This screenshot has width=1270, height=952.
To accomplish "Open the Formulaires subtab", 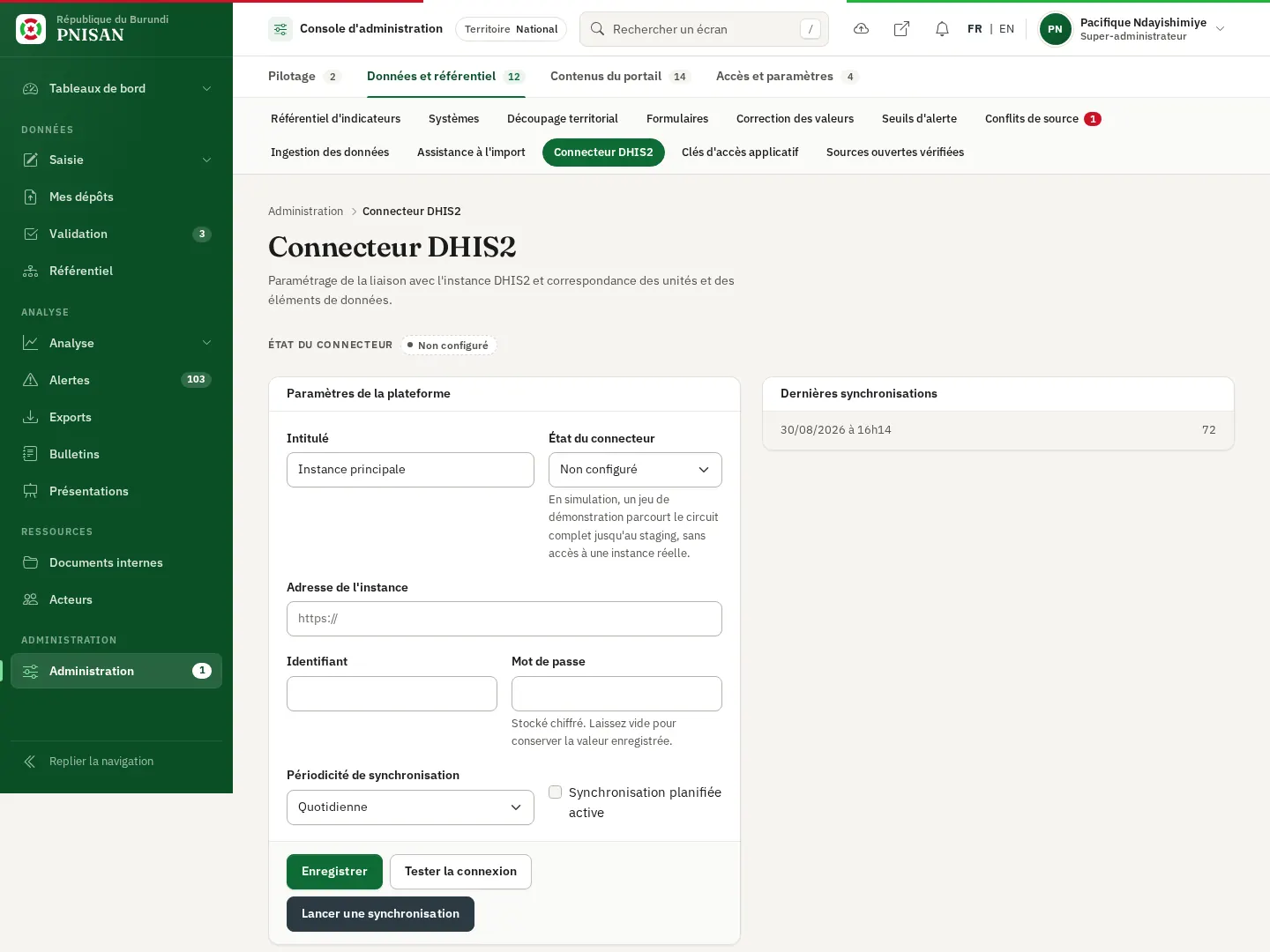I will (x=677, y=119).
